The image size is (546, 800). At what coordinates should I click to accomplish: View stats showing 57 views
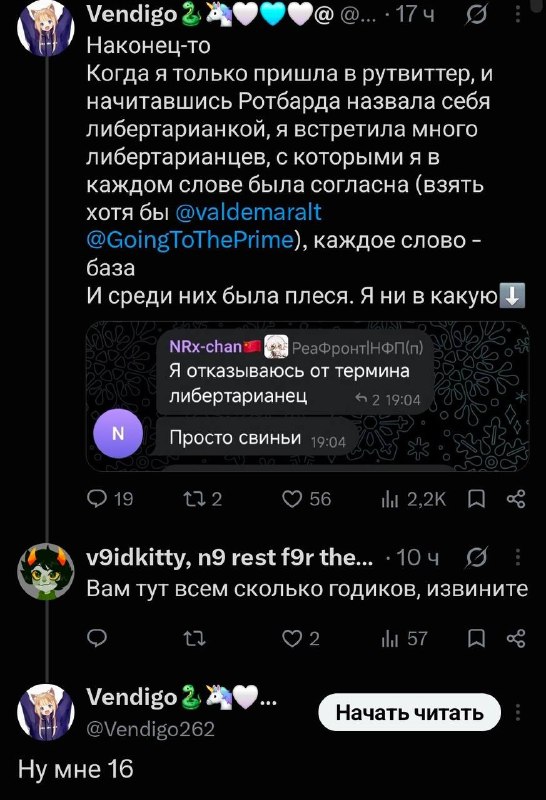click(404, 638)
